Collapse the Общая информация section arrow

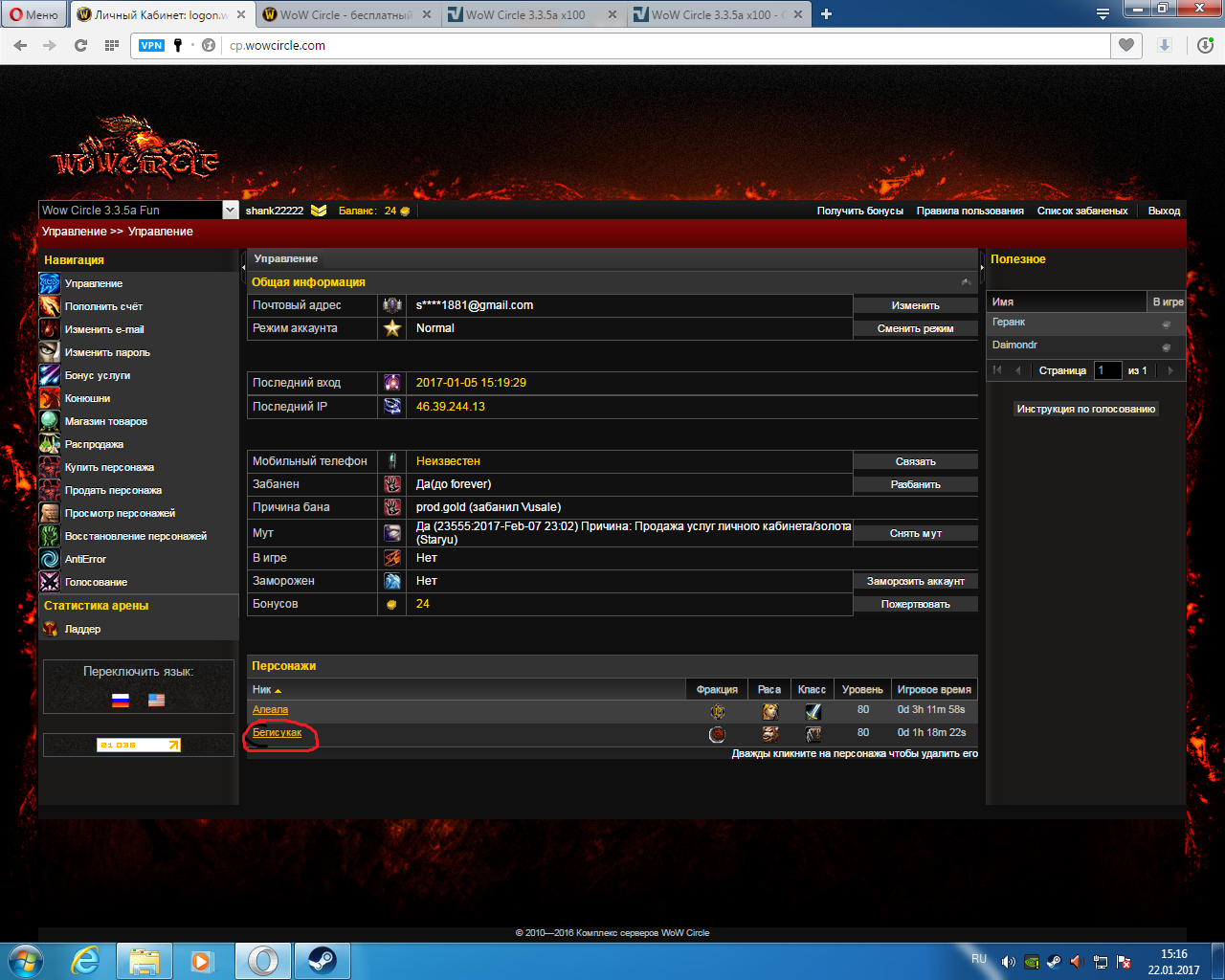(x=966, y=282)
